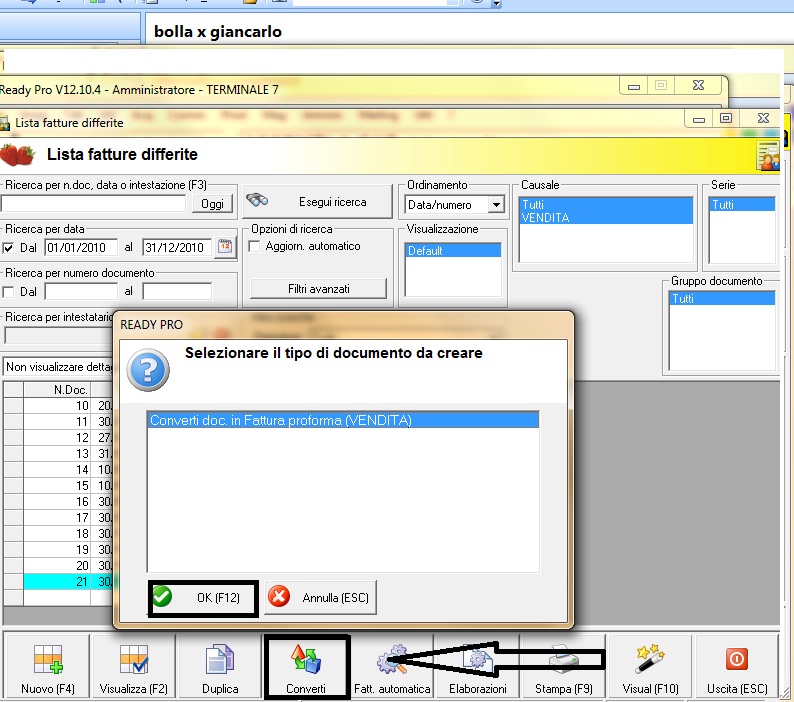Click the strawberry logo icon
The width and height of the screenshot is (794, 702).
(x=18, y=154)
